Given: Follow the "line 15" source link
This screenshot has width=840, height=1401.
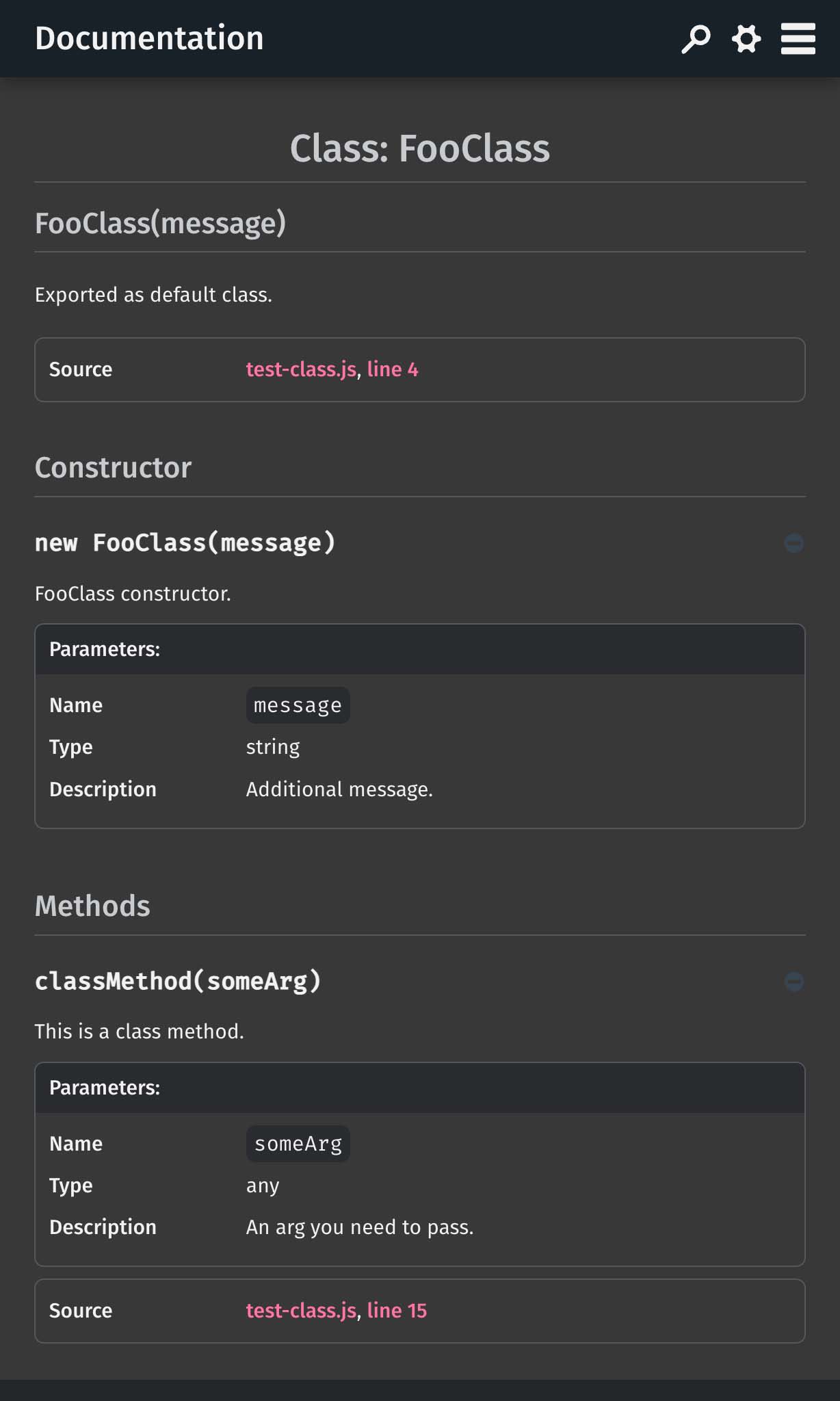Looking at the screenshot, I should pyautogui.click(x=397, y=1310).
